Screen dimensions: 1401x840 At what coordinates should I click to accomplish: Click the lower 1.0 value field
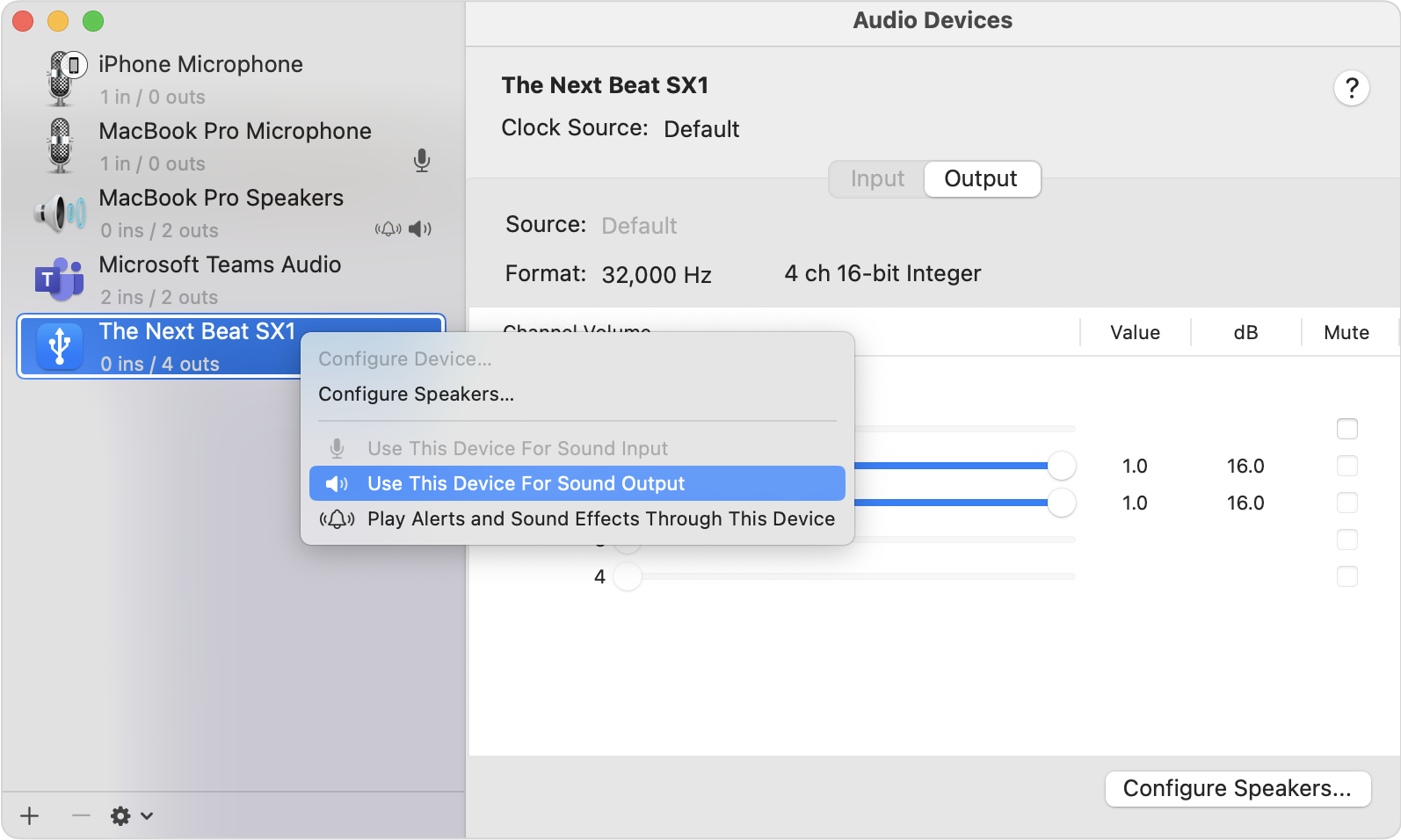[x=1135, y=503]
